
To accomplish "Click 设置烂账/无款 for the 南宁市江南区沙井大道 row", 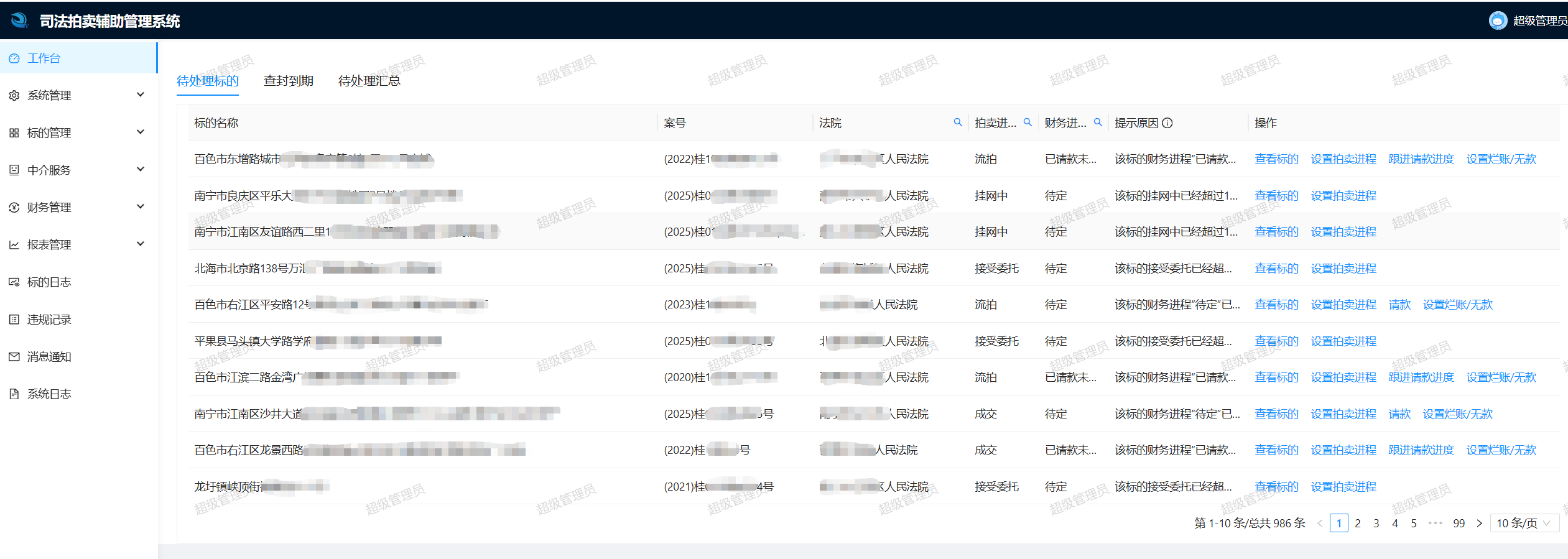I will tap(1458, 414).
